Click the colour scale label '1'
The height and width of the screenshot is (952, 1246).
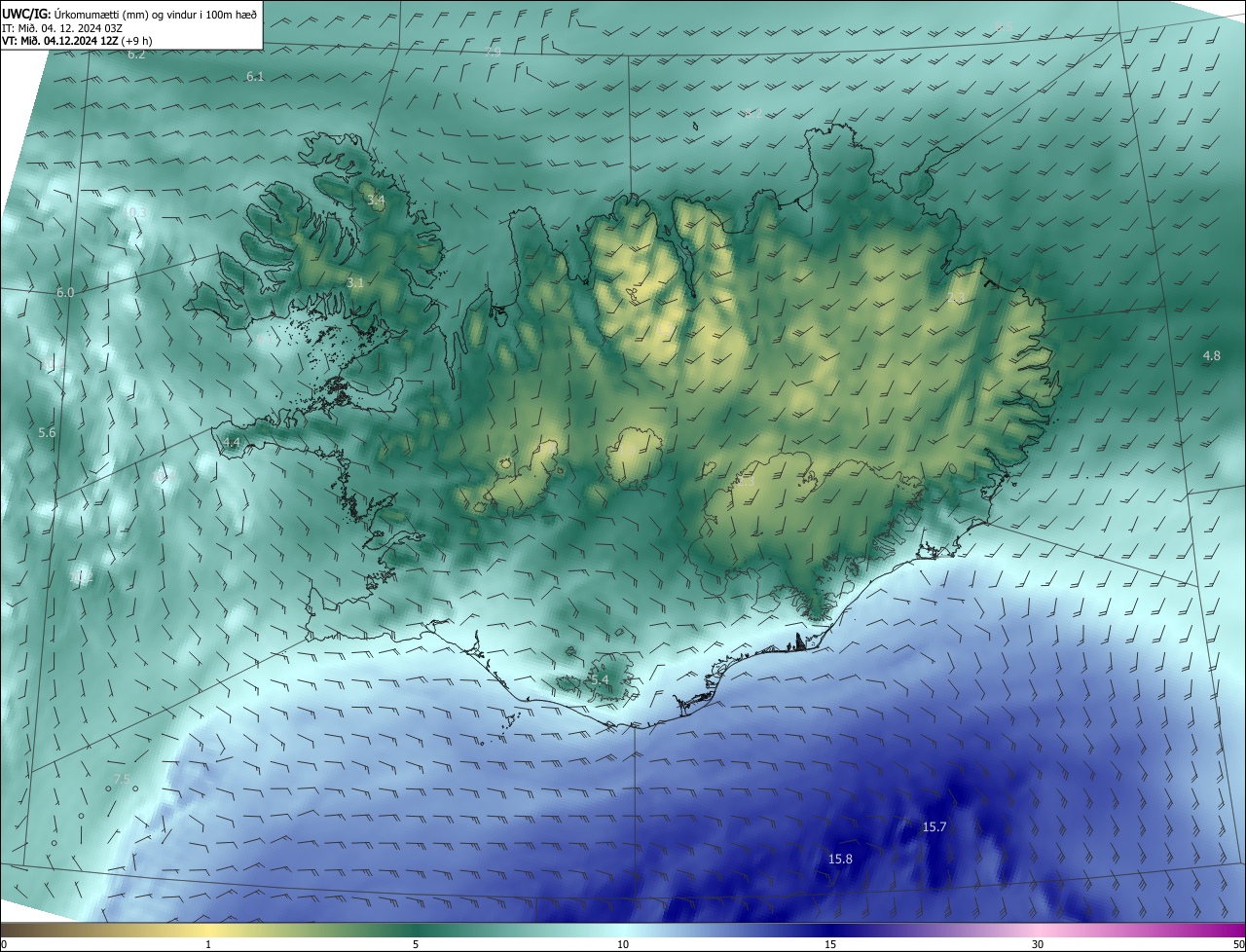click(208, 944)
